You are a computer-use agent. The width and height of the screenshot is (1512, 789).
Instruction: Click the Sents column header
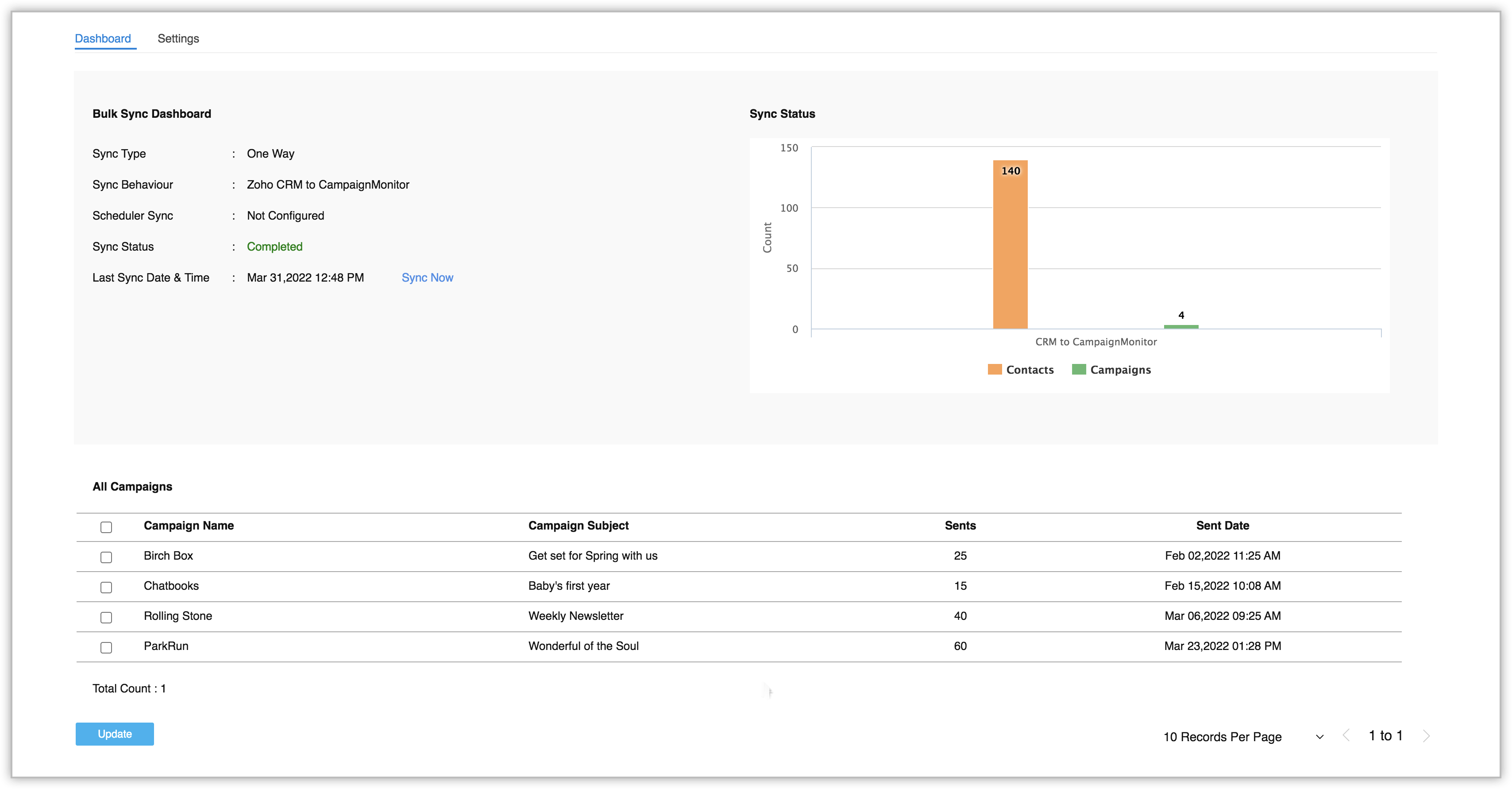[960, 526]
